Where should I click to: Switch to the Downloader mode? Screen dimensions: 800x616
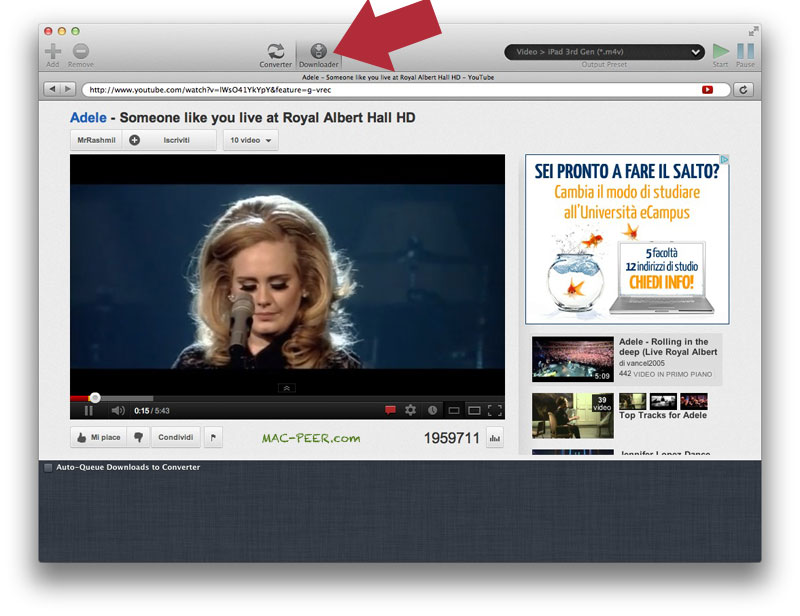pos(319,55)
